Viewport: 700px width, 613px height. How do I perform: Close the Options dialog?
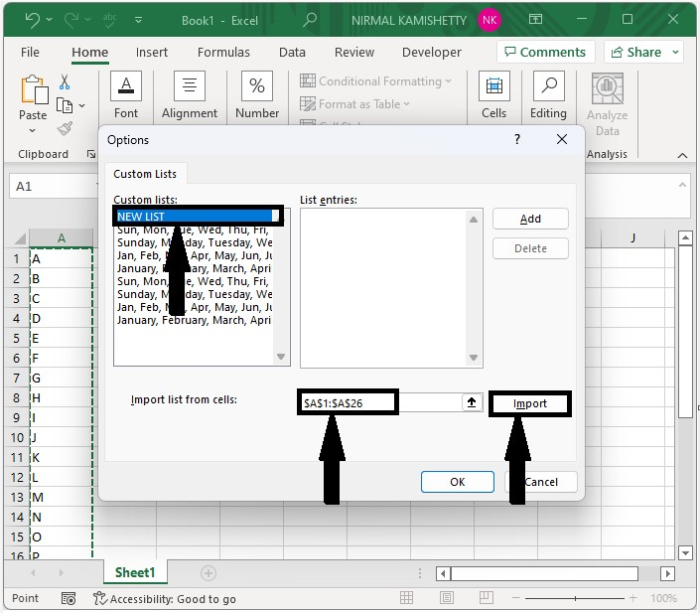point(562,139)
